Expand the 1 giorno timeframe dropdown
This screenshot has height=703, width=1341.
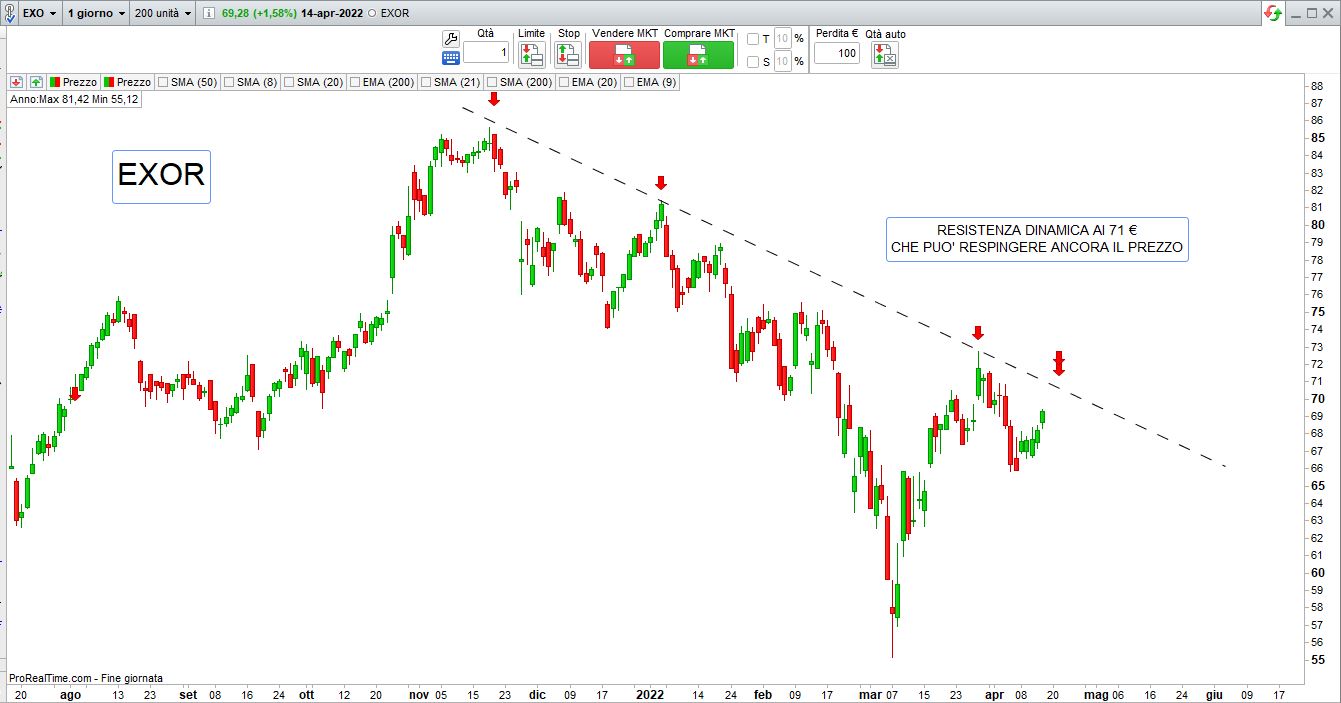pyautogui.click(x=96, y=14)
